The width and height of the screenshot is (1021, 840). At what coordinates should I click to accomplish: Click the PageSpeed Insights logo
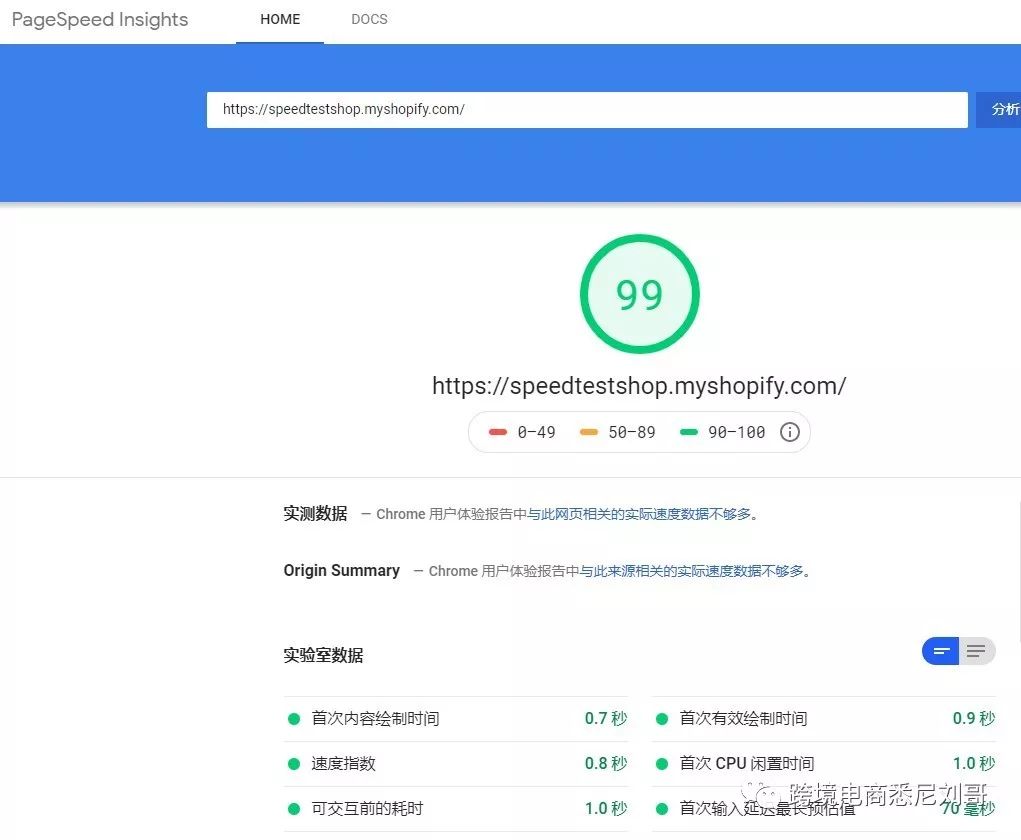click(99, 19)
